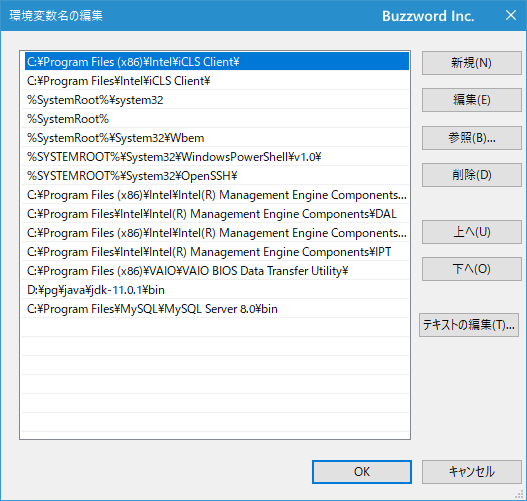Move the entry up with 上へ(U)

coord(472,232)
